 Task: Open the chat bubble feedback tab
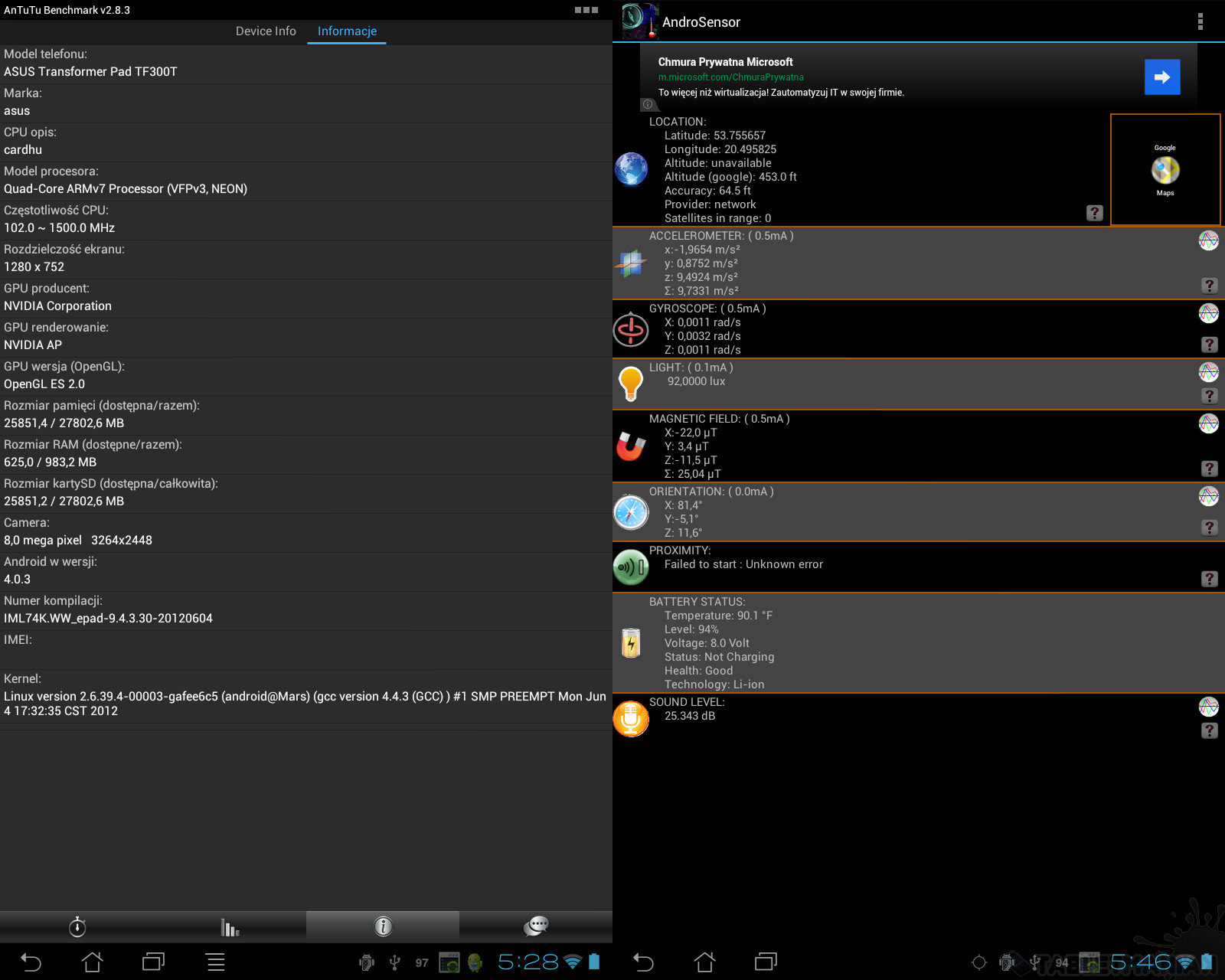pyautogui.click(x=536, y=926)
